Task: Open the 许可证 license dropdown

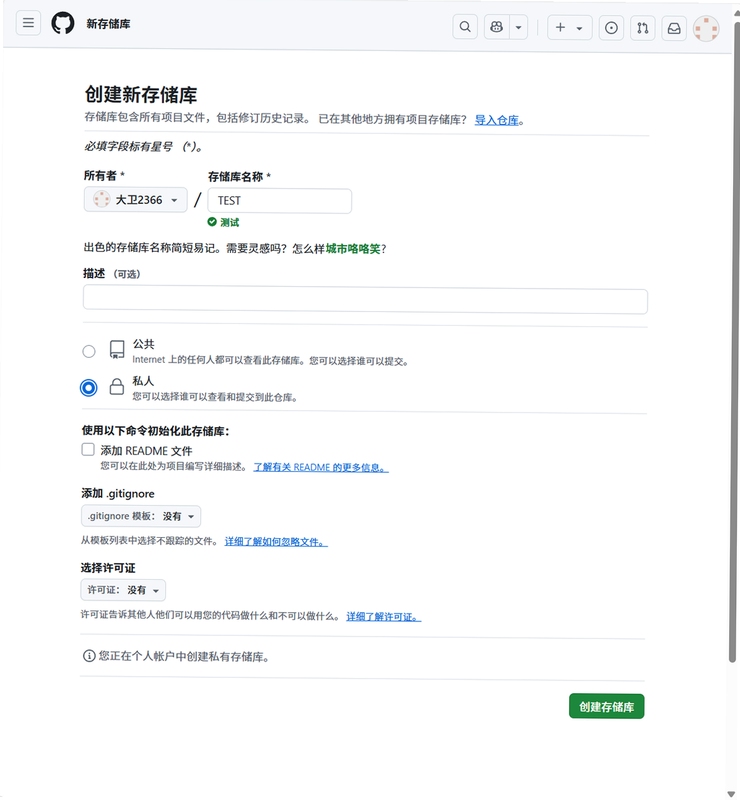Action: (123, 590)
